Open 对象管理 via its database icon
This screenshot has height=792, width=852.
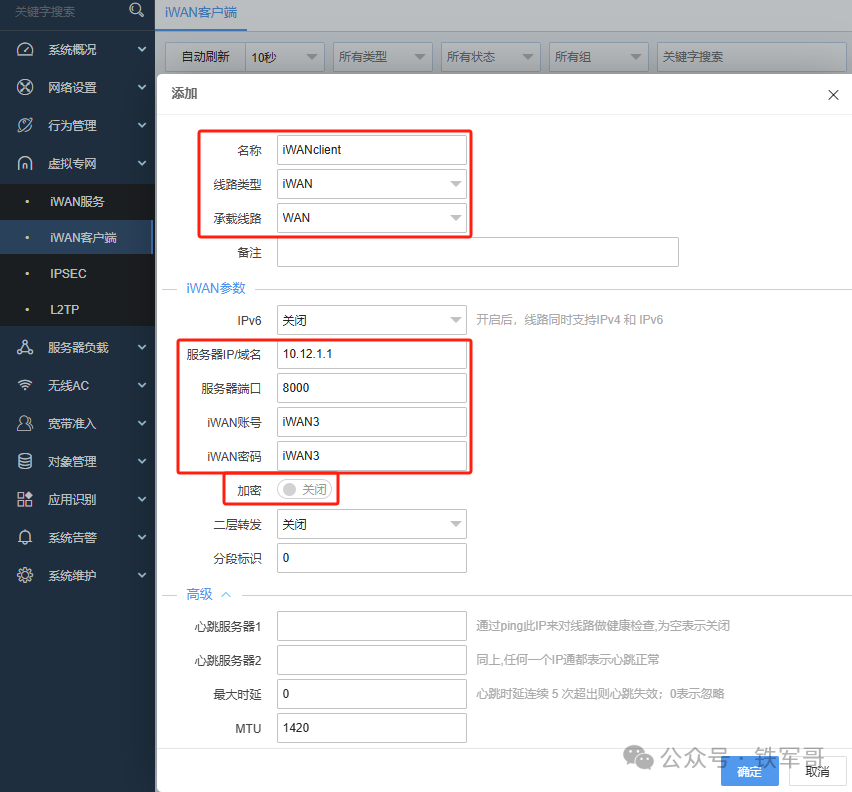tap(24, 461)
